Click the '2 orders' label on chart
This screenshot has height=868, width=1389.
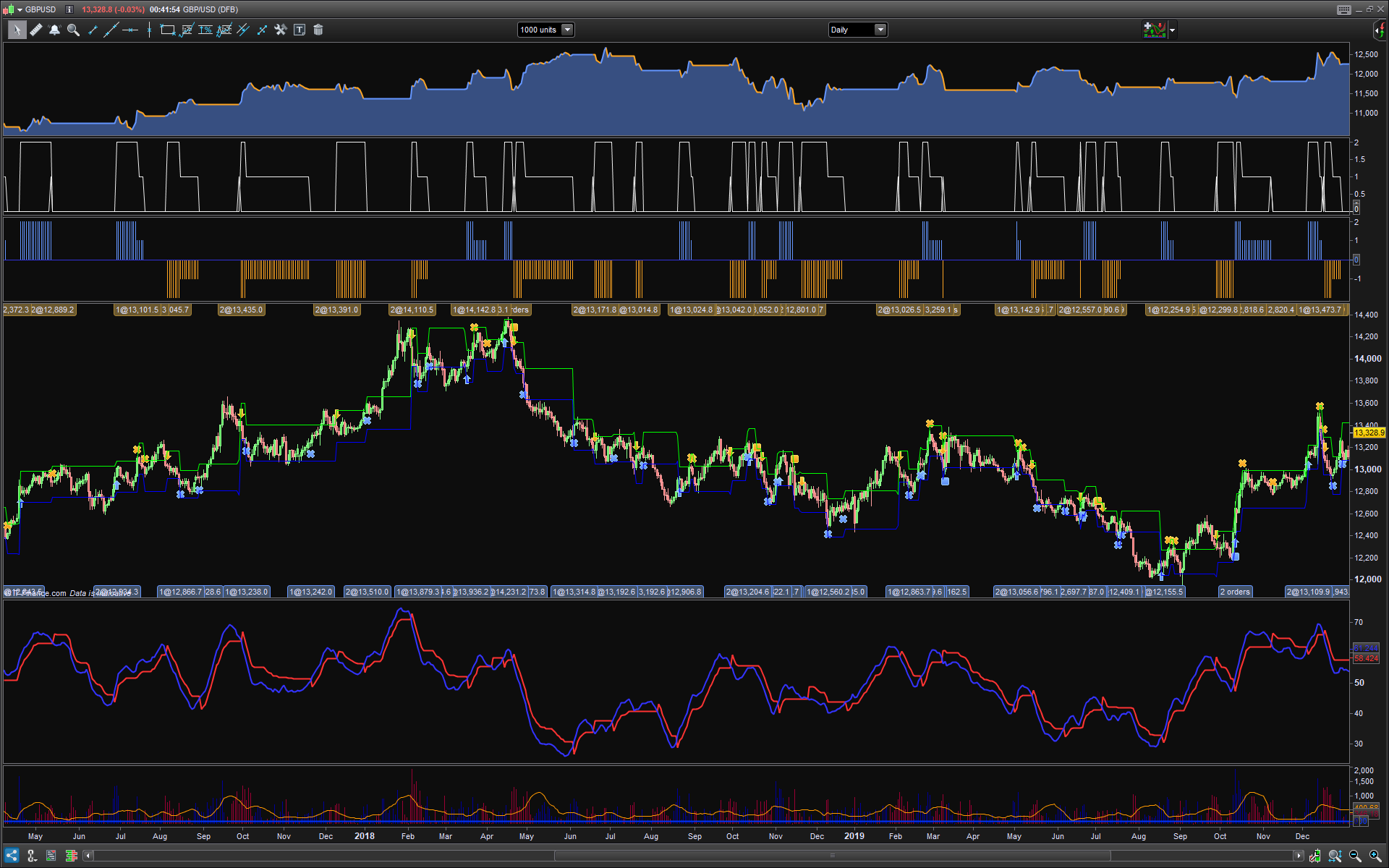(x=1235, y=592)
